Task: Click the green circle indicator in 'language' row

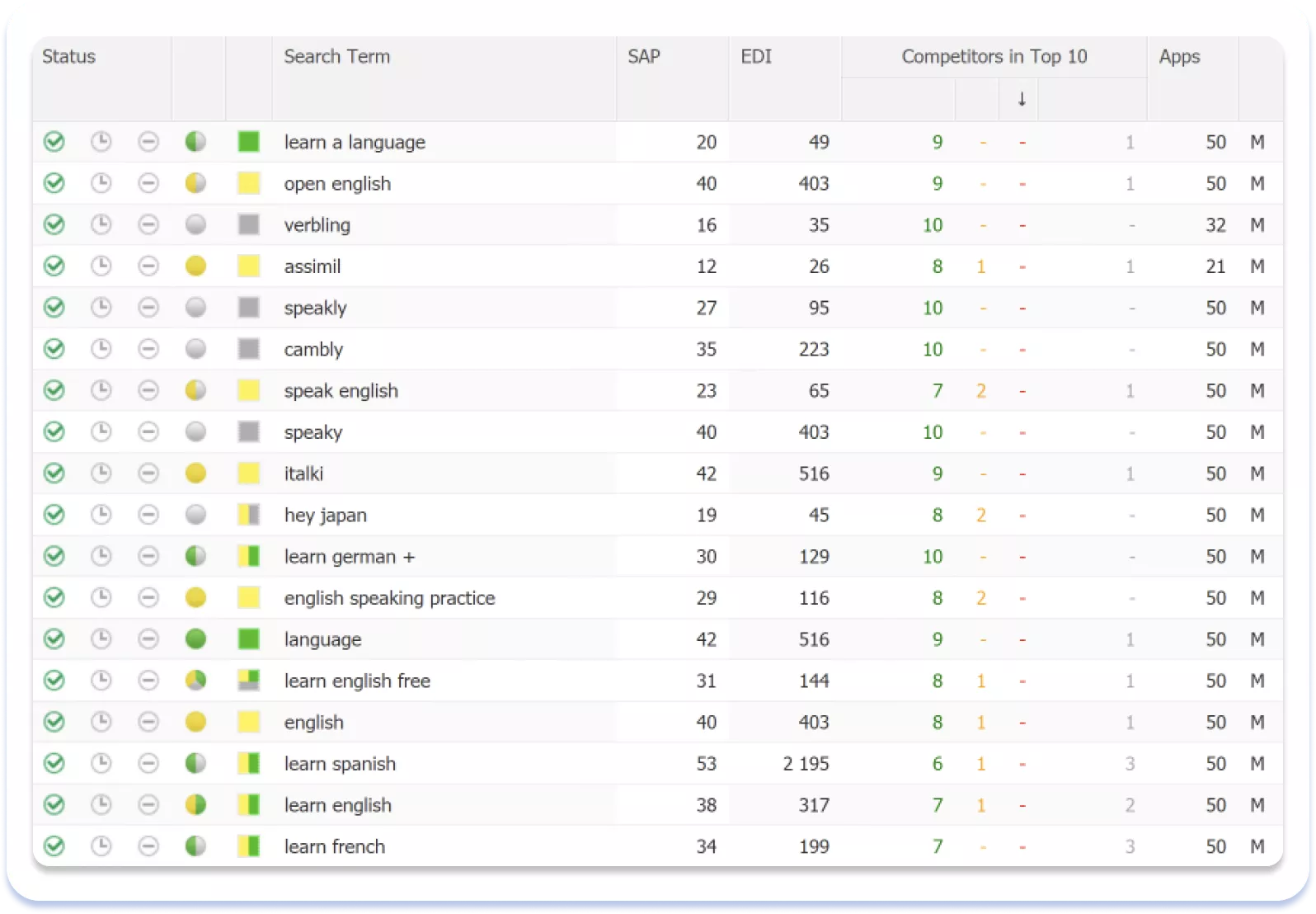Action: [x=195, y=639]
